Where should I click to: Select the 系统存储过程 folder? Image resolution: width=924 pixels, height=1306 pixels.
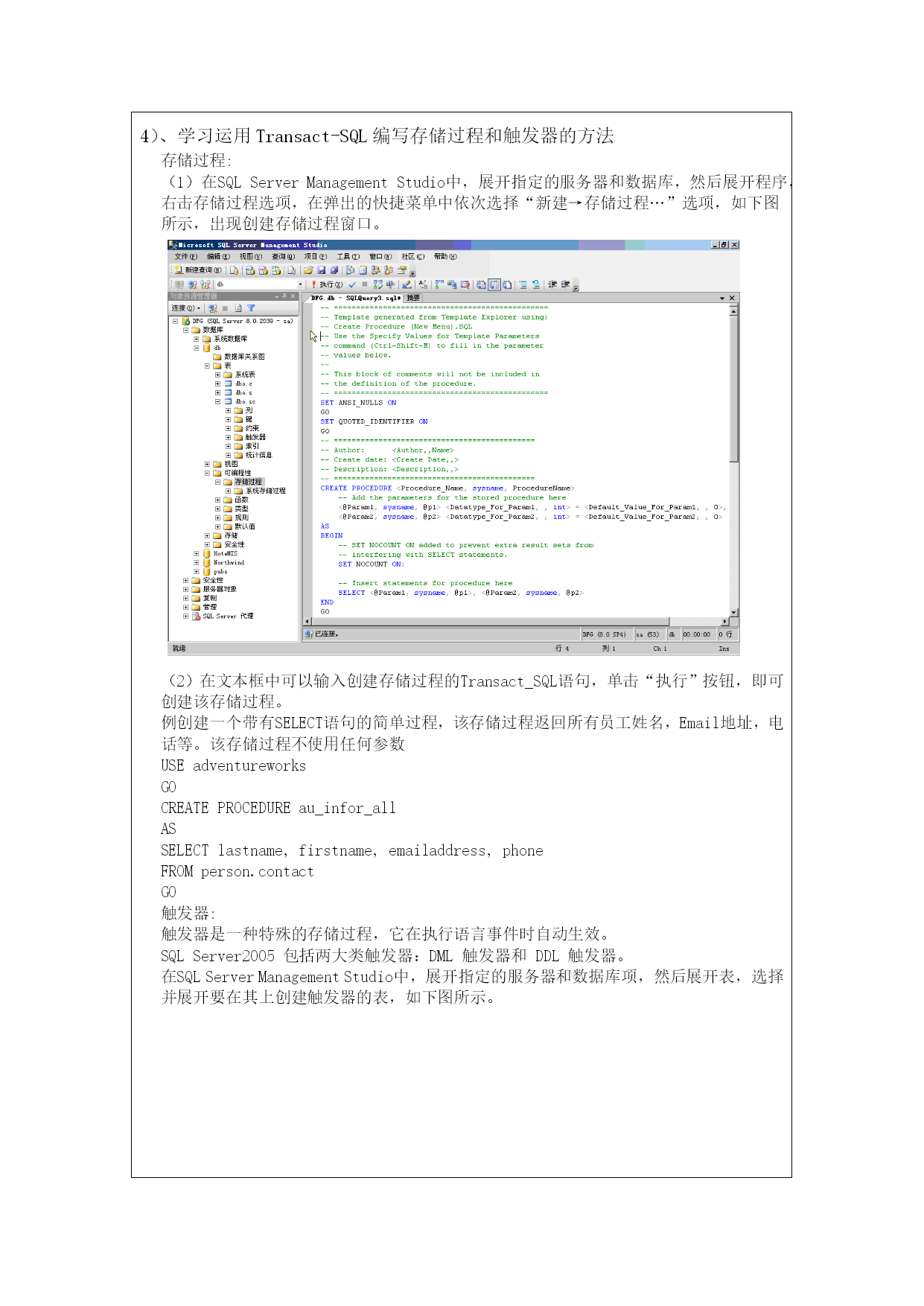point(266,491)
